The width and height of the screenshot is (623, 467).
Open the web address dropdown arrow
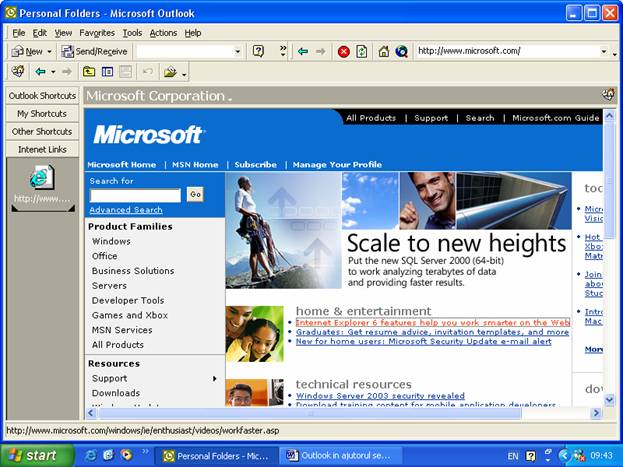(x=604, y=51)
